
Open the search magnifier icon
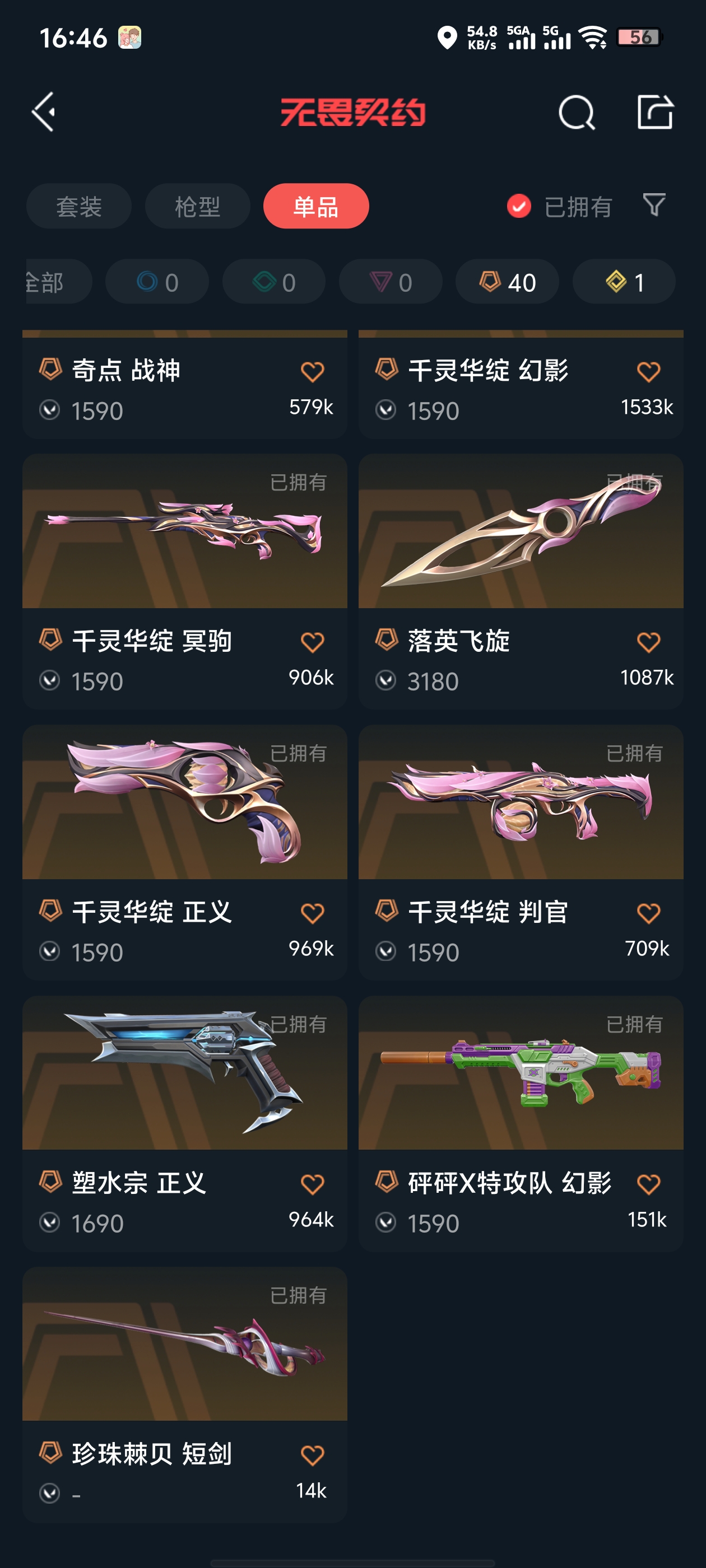pos(576,113)
